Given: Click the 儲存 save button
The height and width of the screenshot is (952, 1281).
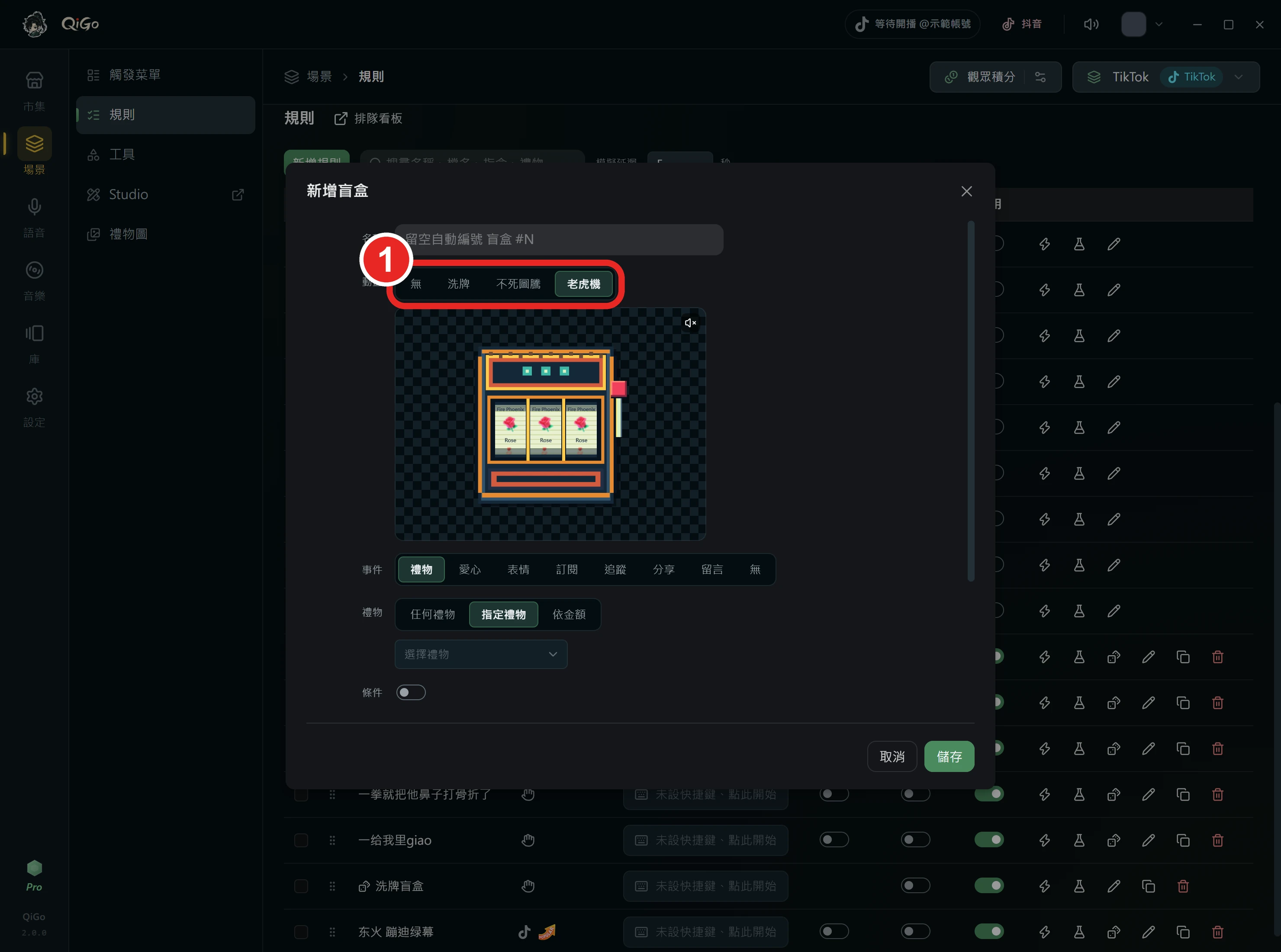Looking at the screenshot, I should coord(949,756).
